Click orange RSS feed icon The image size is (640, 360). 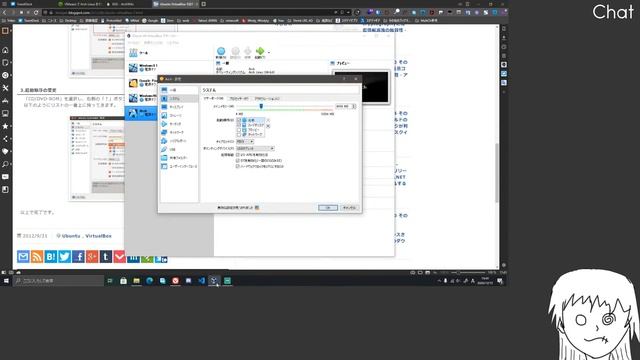click(37, 257)
